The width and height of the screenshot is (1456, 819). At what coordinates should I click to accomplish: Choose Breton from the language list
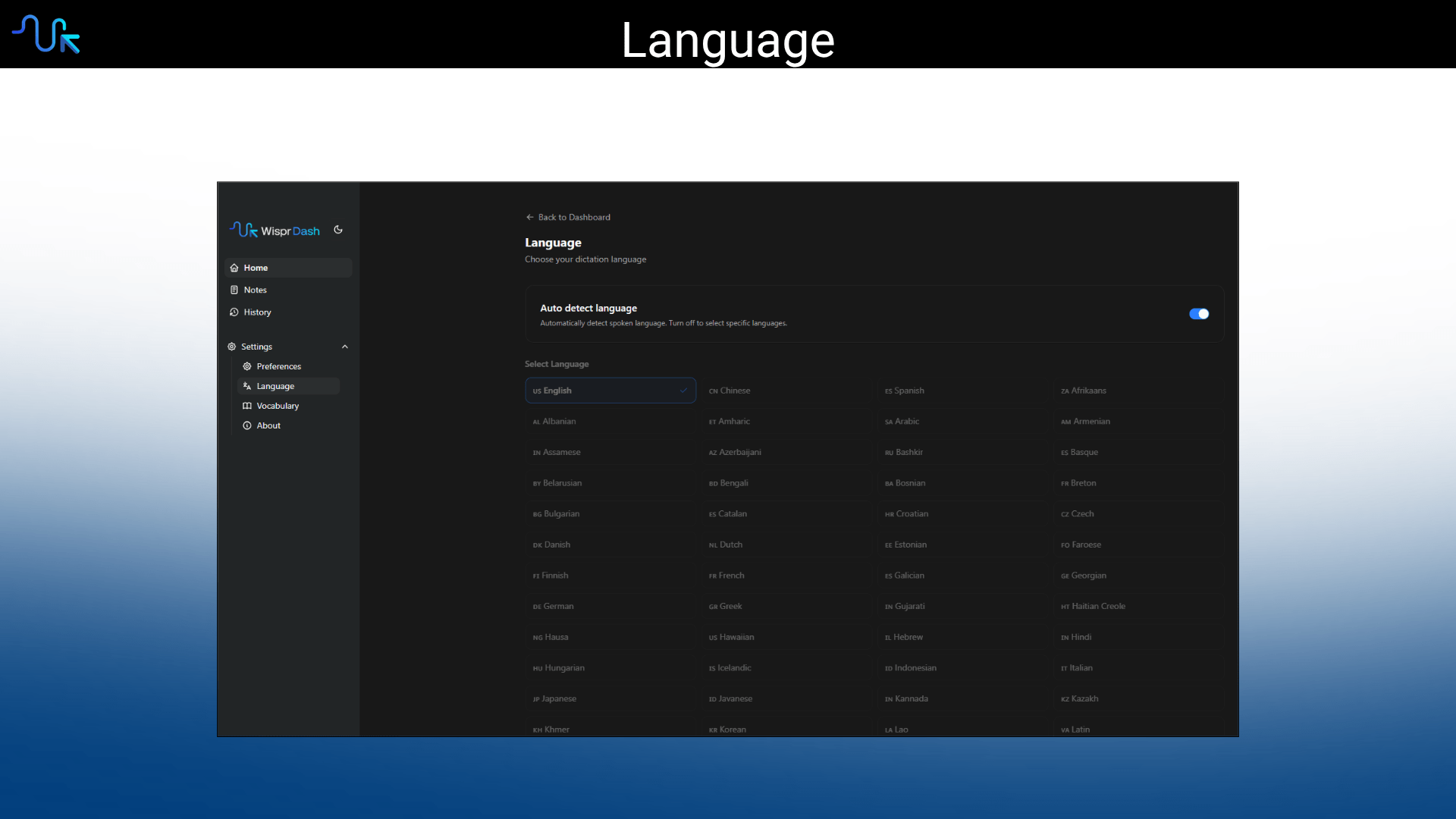(x=1138, y=483)
